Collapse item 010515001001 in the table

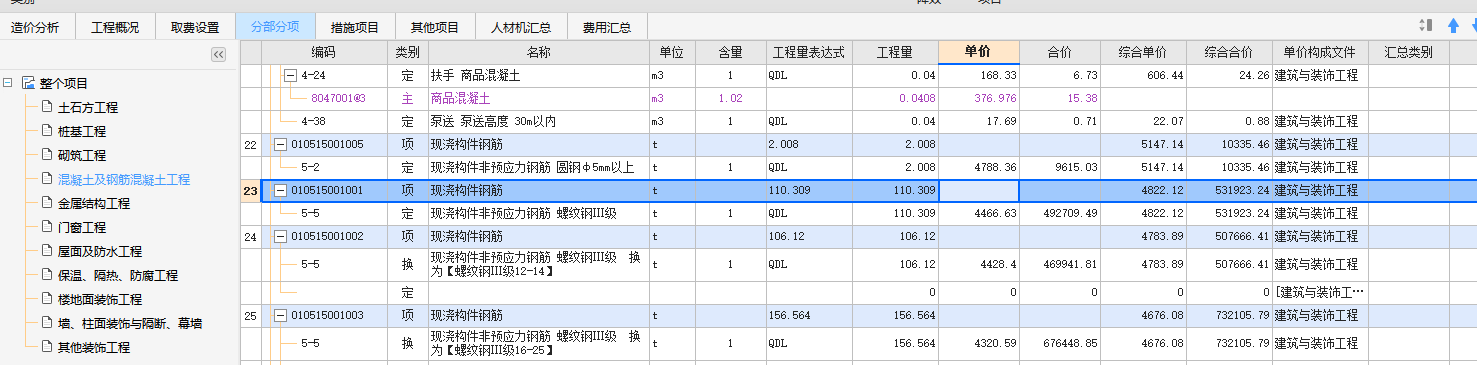[x=280, y=190]
